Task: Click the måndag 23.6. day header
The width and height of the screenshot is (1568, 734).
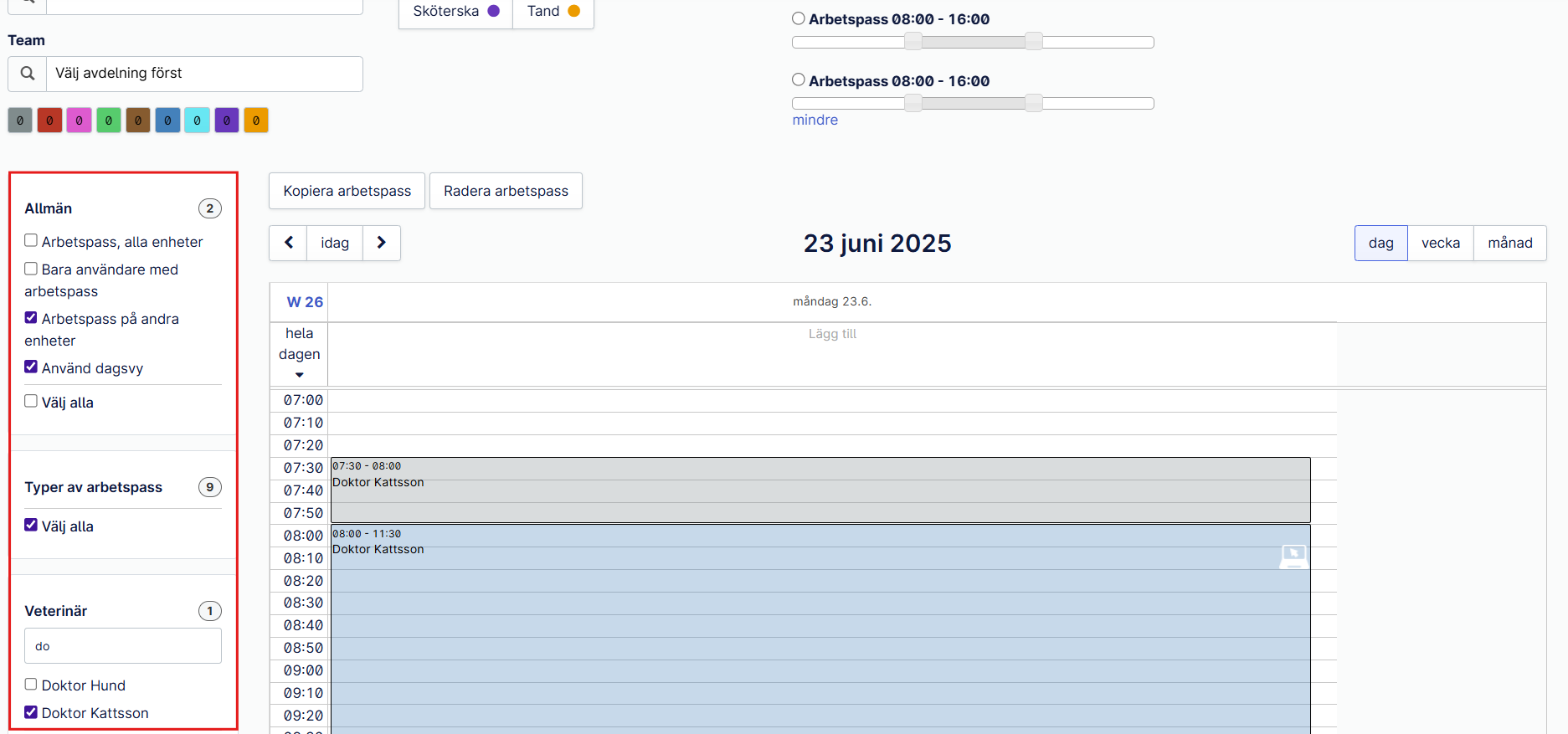Action: [832, 301]
